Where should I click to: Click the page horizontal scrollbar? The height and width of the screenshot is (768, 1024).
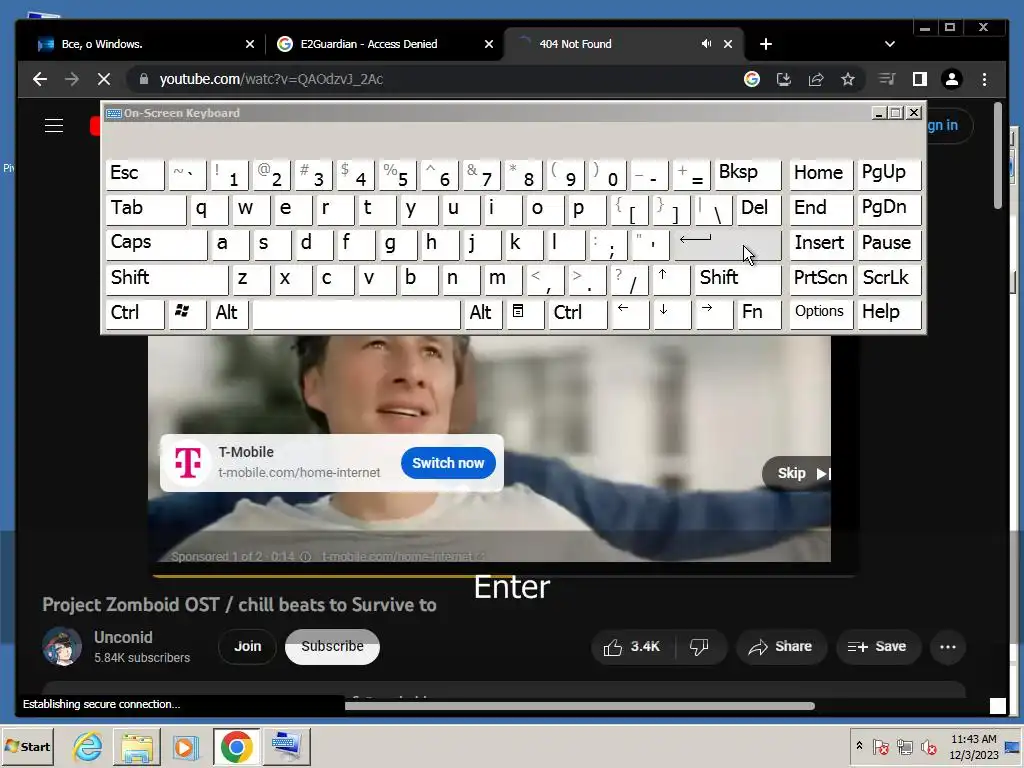(x=579, y=705)
